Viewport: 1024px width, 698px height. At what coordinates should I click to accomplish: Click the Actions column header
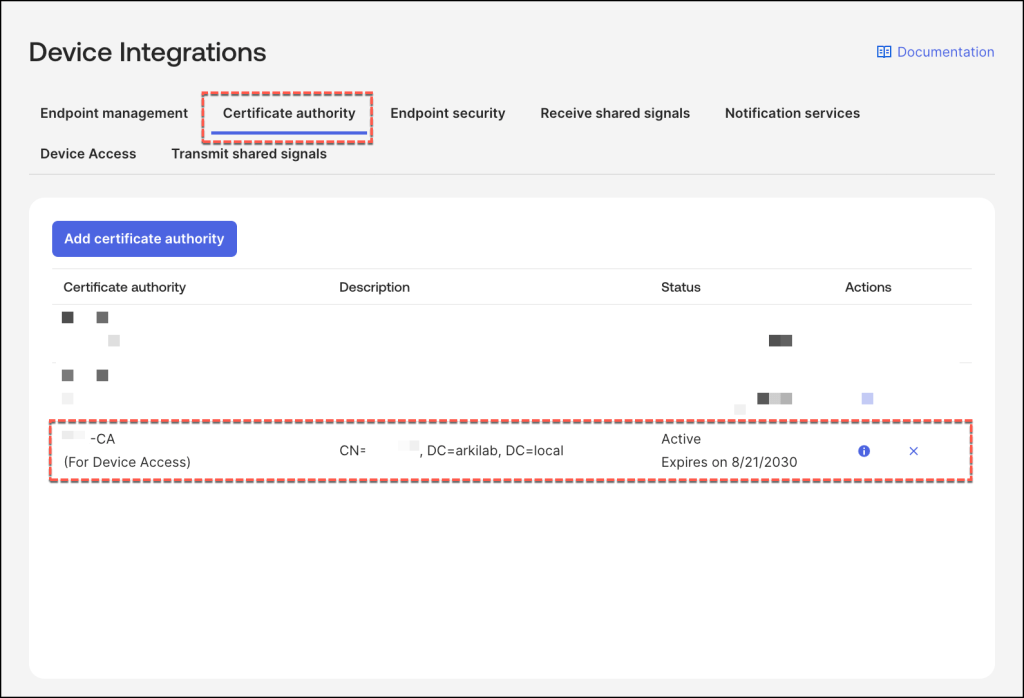(867, 287)
